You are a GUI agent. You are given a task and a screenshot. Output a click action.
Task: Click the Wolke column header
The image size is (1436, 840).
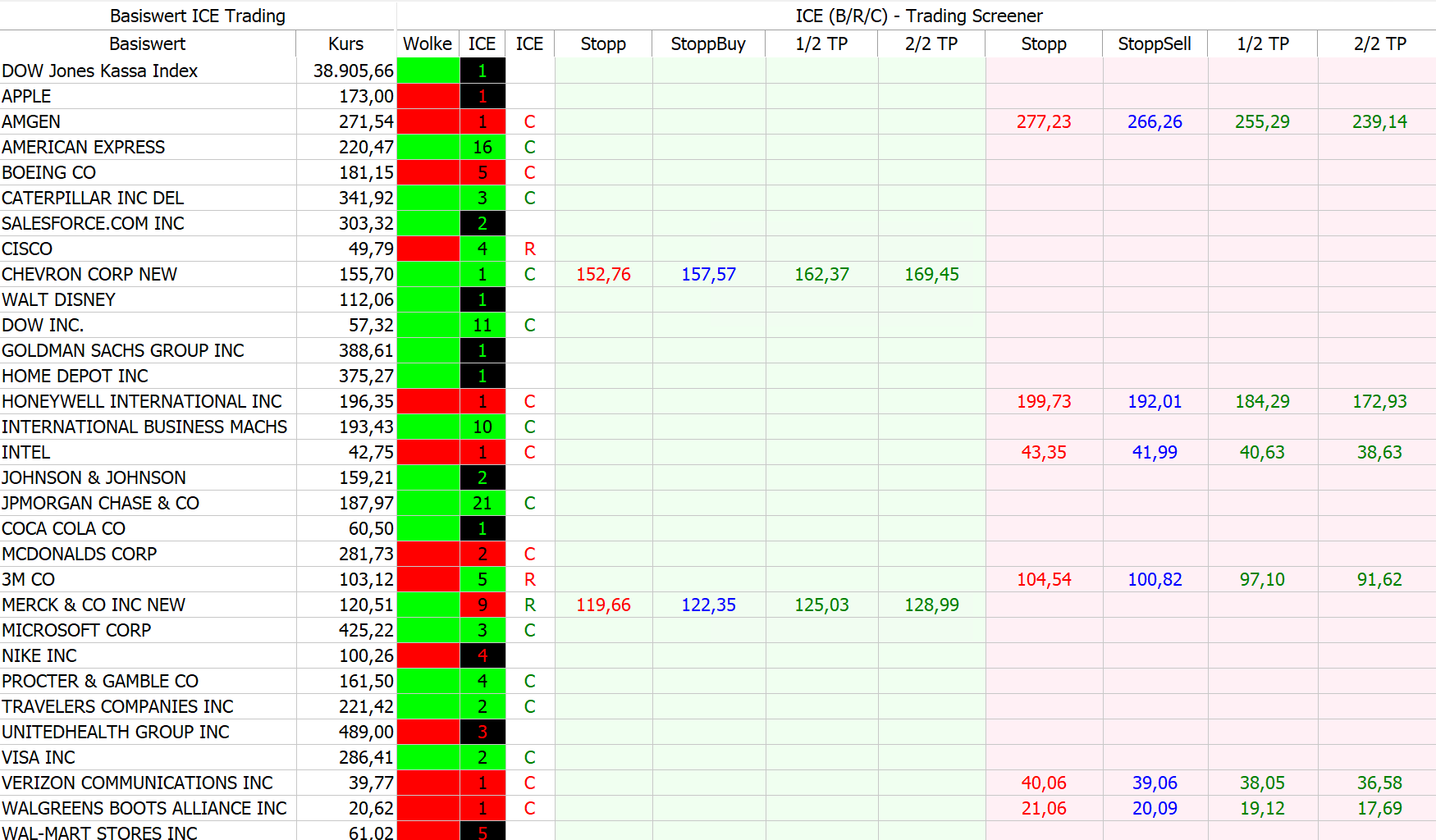point(428,43)
